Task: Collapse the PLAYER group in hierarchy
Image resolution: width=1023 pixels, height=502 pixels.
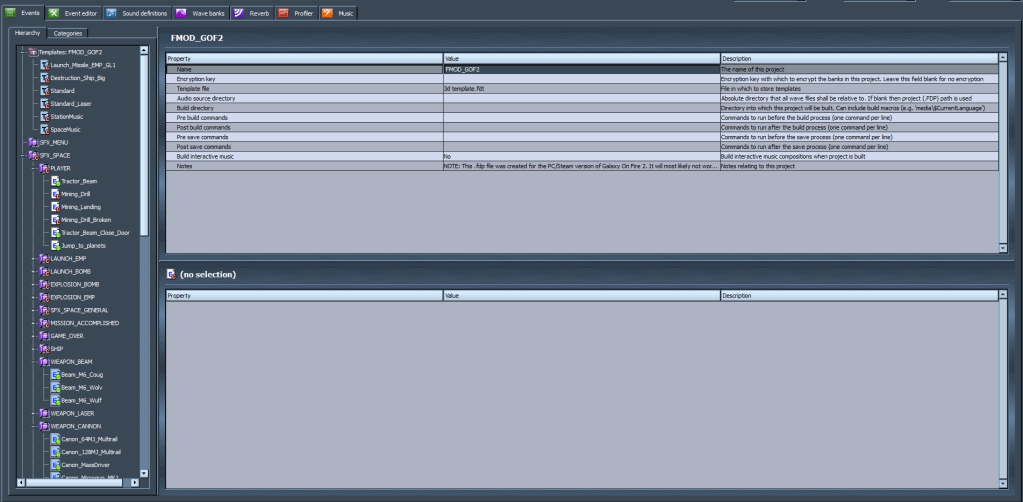Action: pyautogui.click(x=33, y=168)
